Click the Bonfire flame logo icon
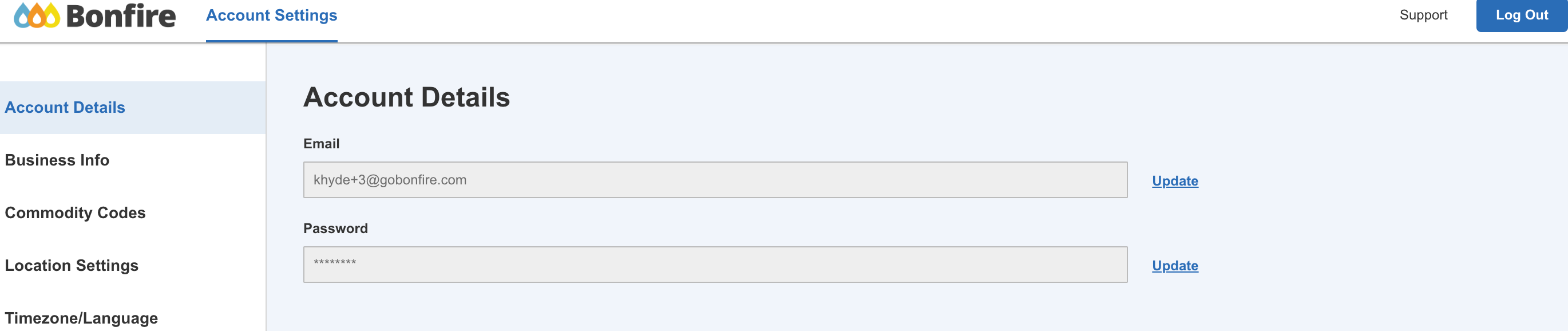 37,15
